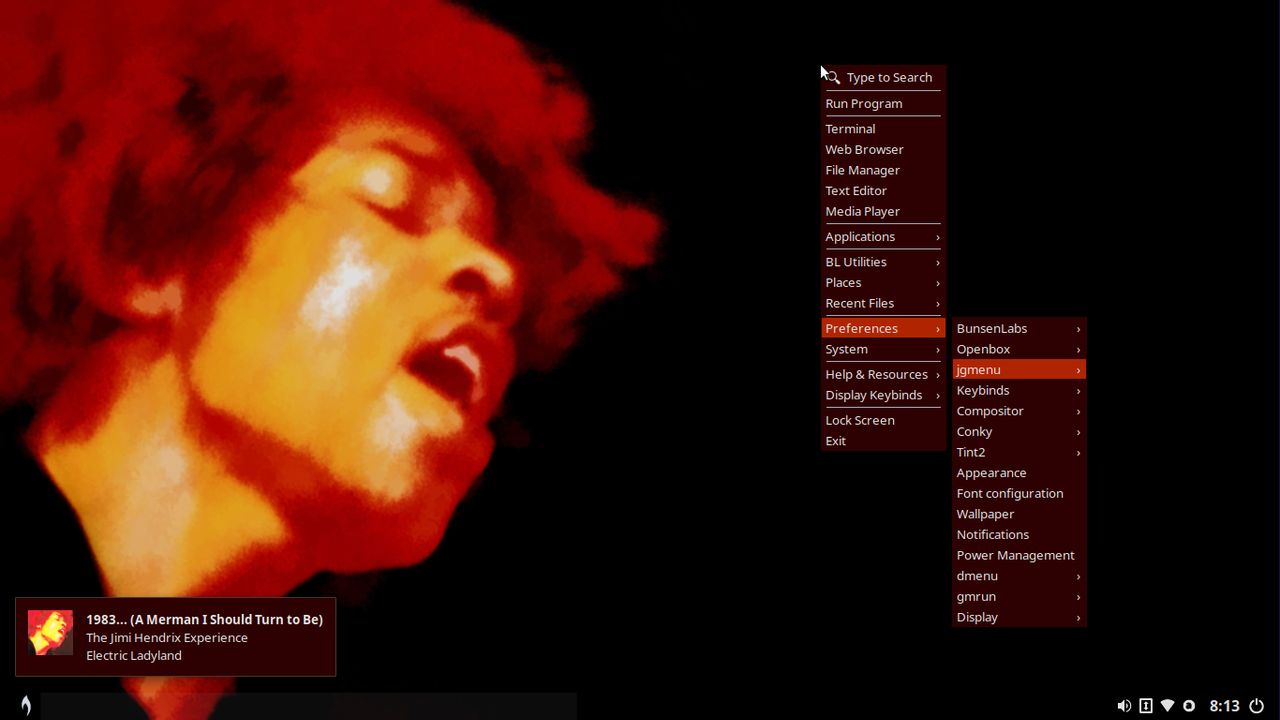Select the highlighted Preferences entry
Viewport: 1280px width, 720px height.
(883, 328)
